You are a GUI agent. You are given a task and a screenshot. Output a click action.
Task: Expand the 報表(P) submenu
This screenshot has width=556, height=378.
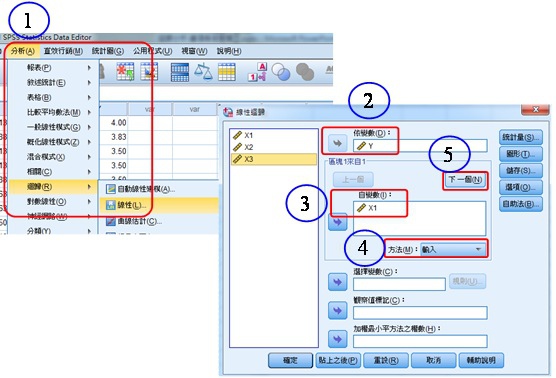pyautogui.click(x=53, y=67)
